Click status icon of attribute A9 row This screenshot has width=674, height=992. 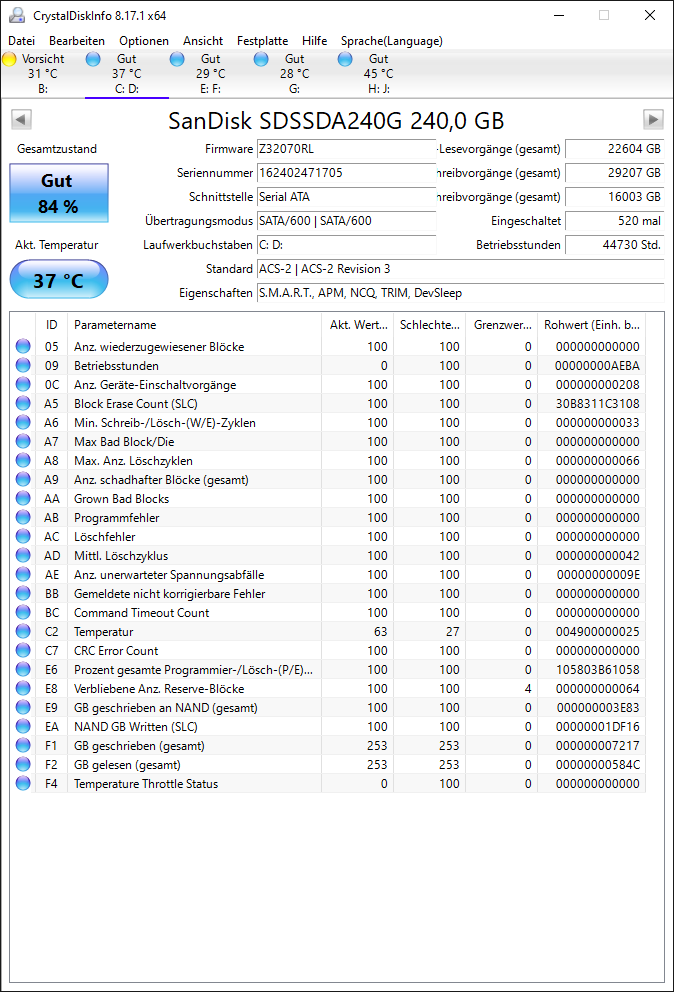pyautogui.click(x=23, y=479)
